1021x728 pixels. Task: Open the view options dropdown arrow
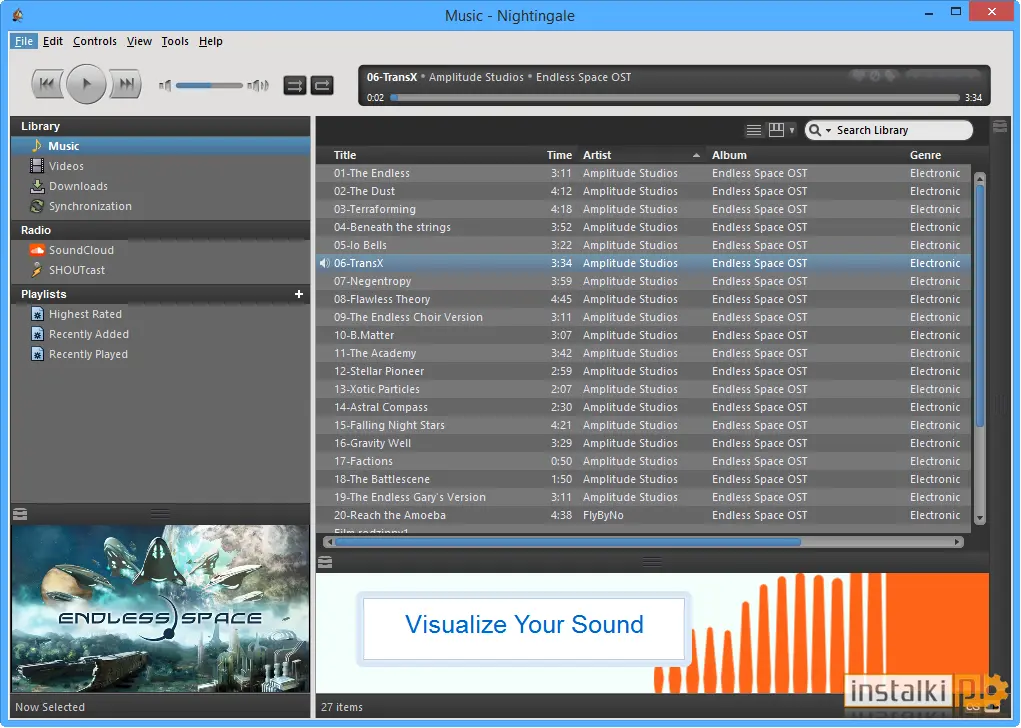(x=792, y=130)
